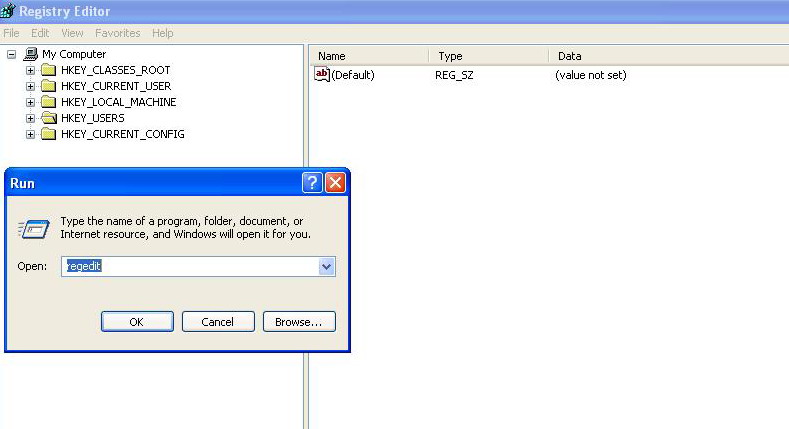
Task: Open the Run command history dropdown
Action: 327,267
